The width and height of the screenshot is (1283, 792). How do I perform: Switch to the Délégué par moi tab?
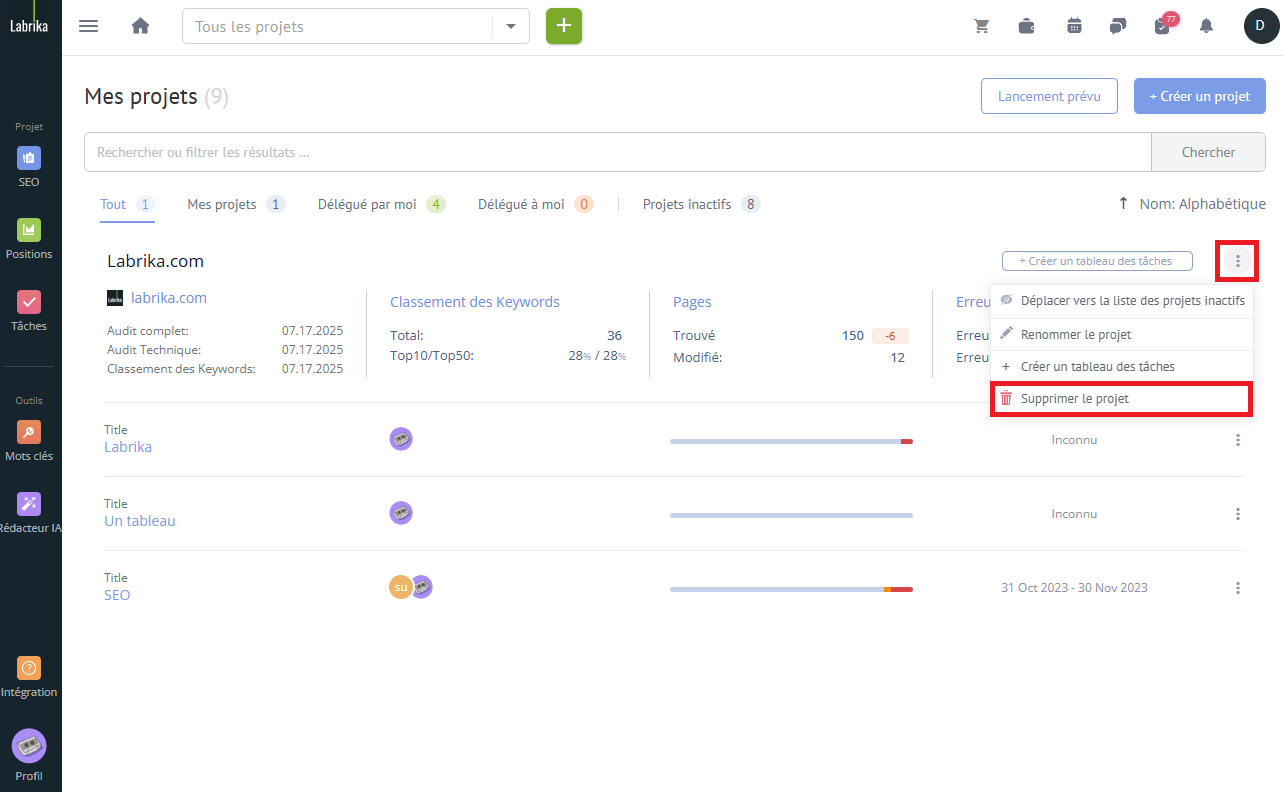[382, 204]
